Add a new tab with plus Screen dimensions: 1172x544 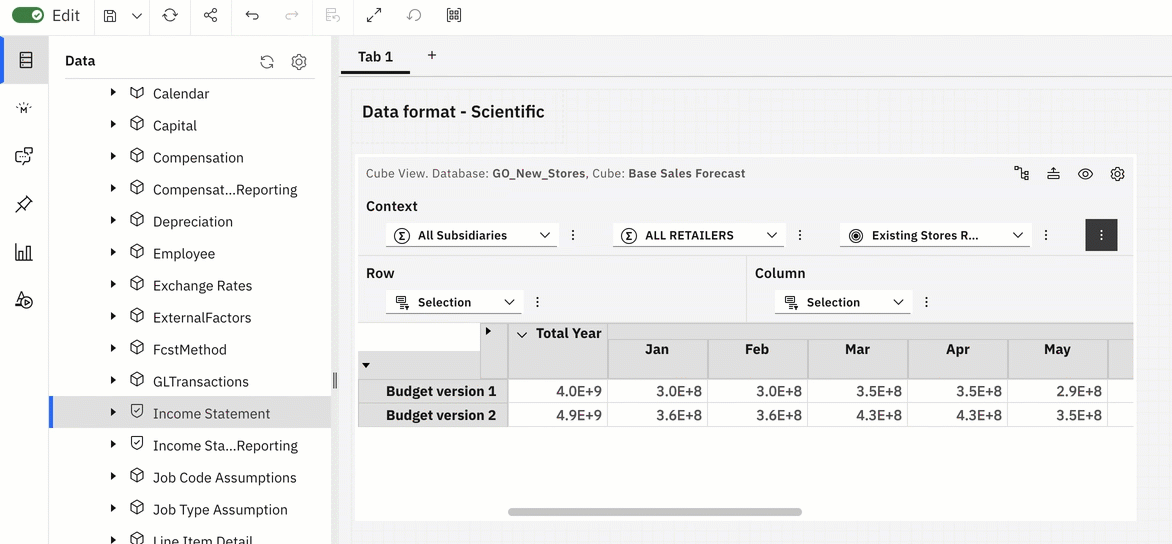click(432, 56)
